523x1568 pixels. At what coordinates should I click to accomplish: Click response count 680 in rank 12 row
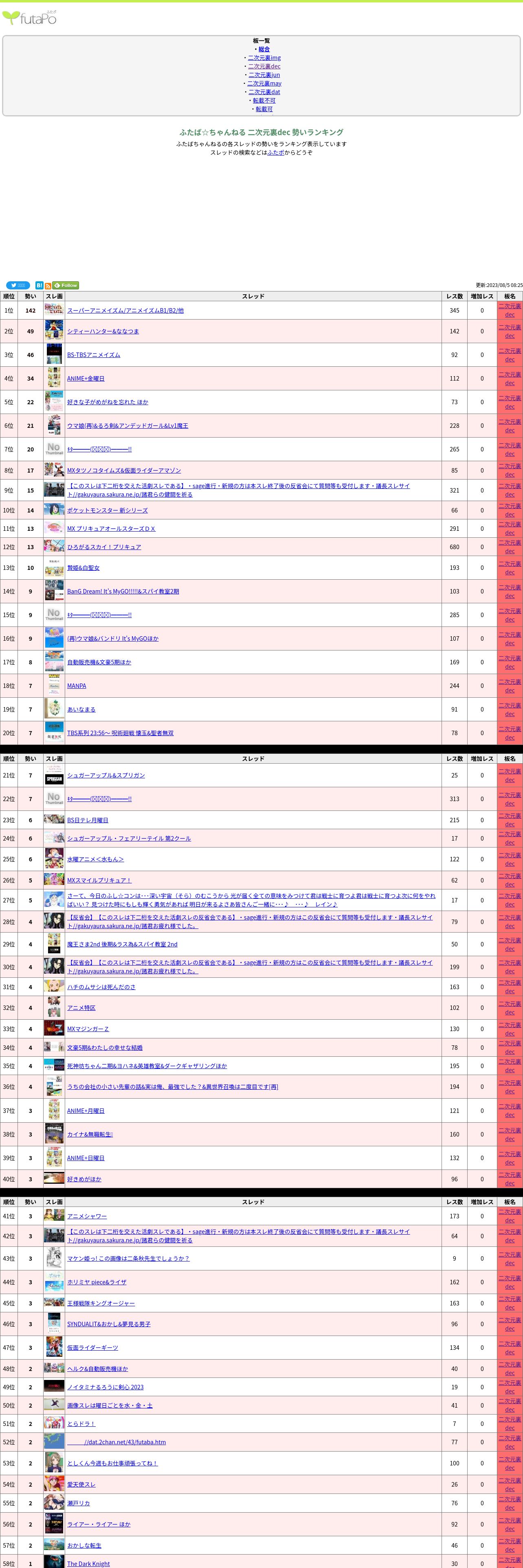click(x=454, y=547)
